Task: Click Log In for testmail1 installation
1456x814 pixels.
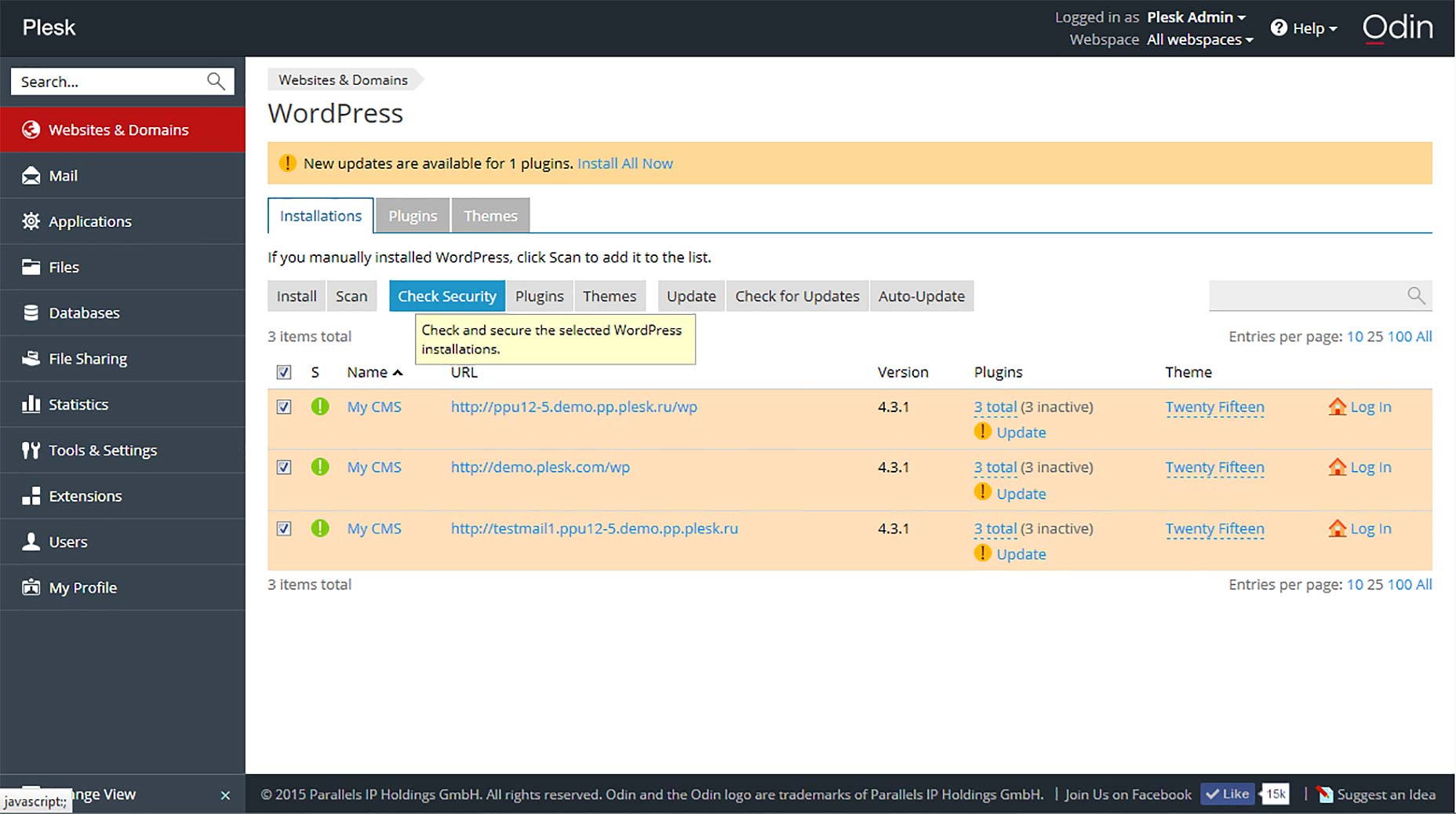Action: [x=1370, y=528]
